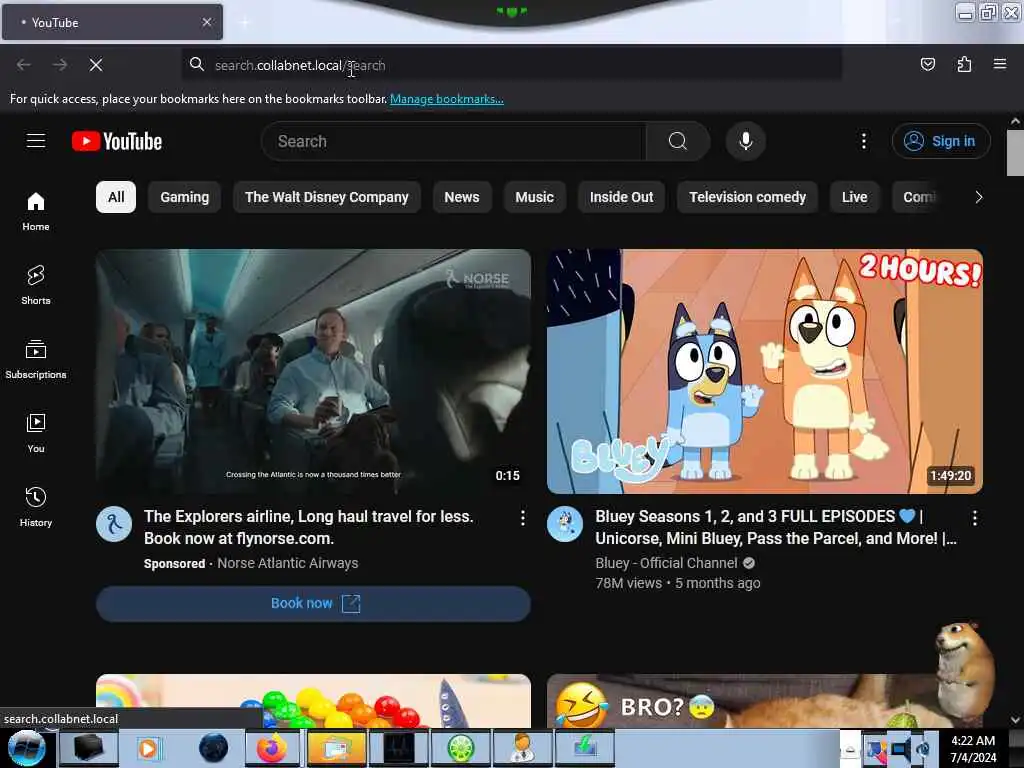This screenshot has height=768, width=1024.
Task: Select the News filter chip
Action: (x=462, y=197)
